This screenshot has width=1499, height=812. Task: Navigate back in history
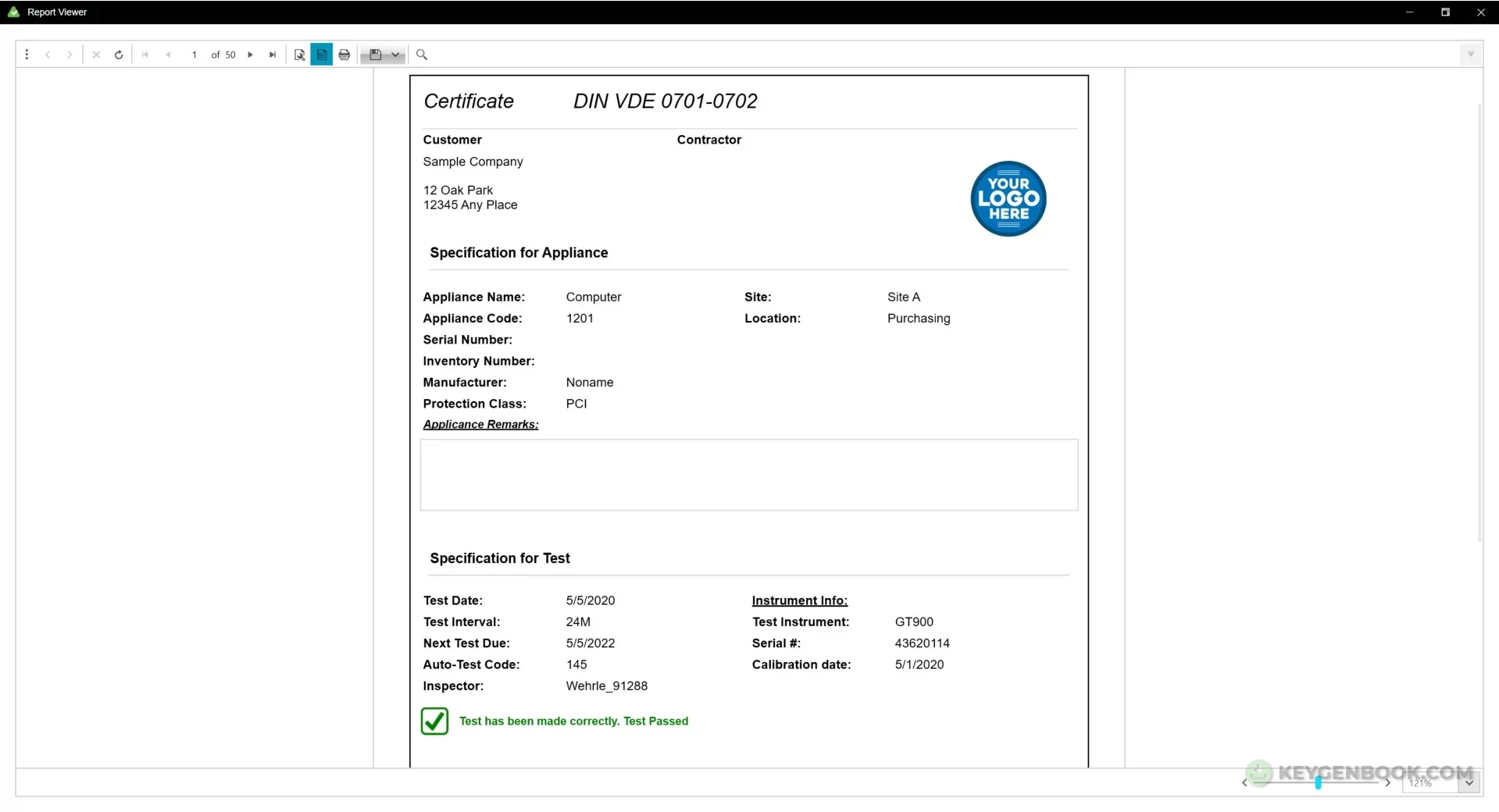[x=48, y=55]
